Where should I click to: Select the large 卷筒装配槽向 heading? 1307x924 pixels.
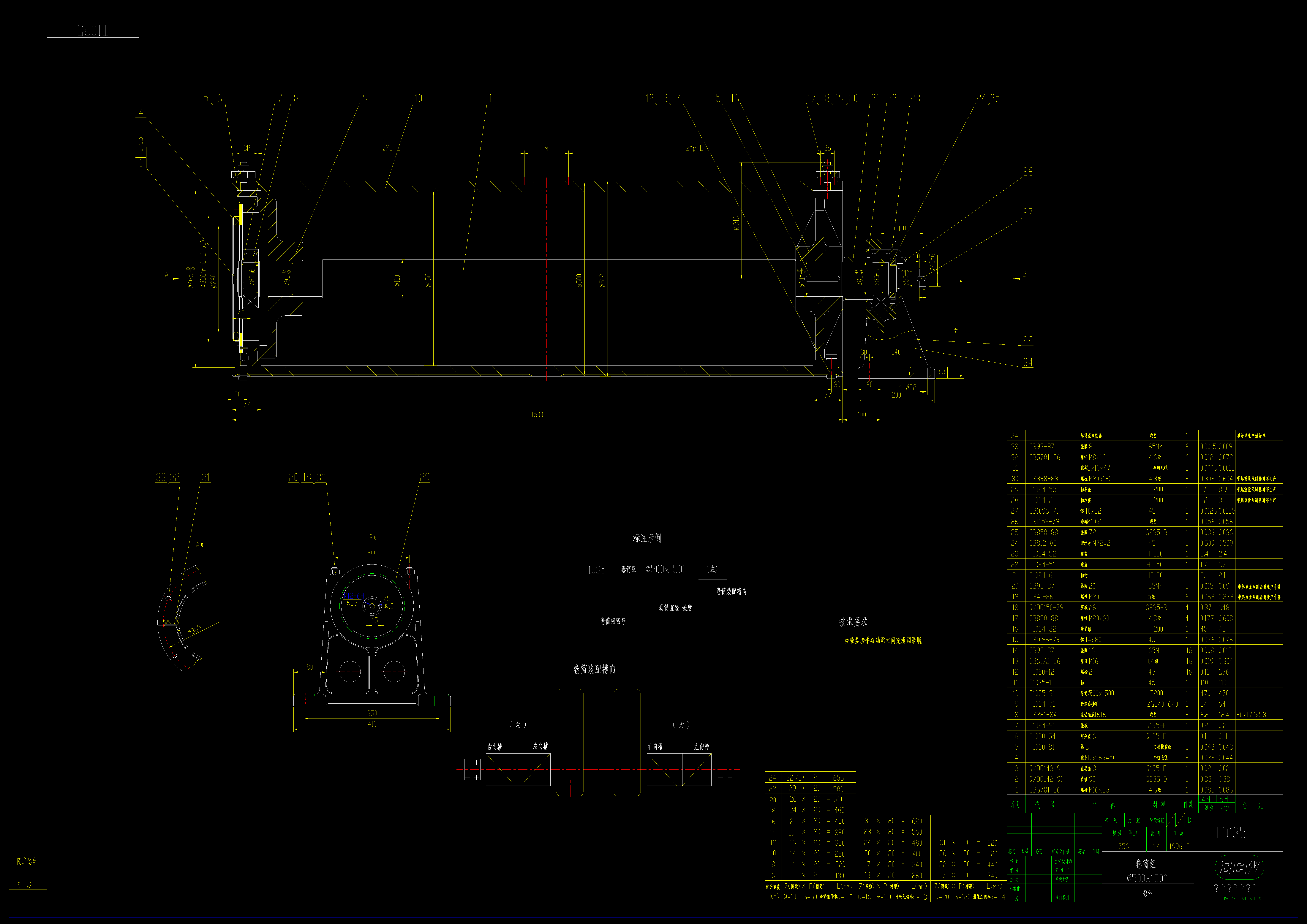594,670
